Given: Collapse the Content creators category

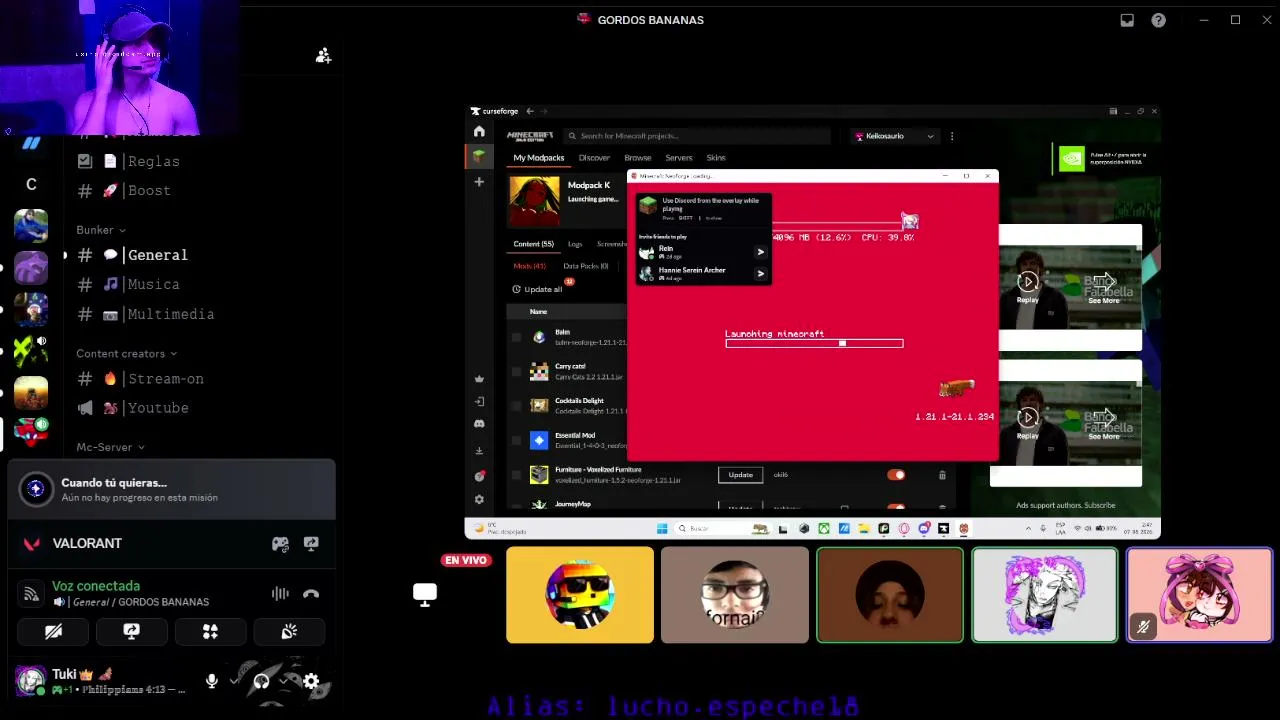Looking at the screenshot, I should coord(126,353).
